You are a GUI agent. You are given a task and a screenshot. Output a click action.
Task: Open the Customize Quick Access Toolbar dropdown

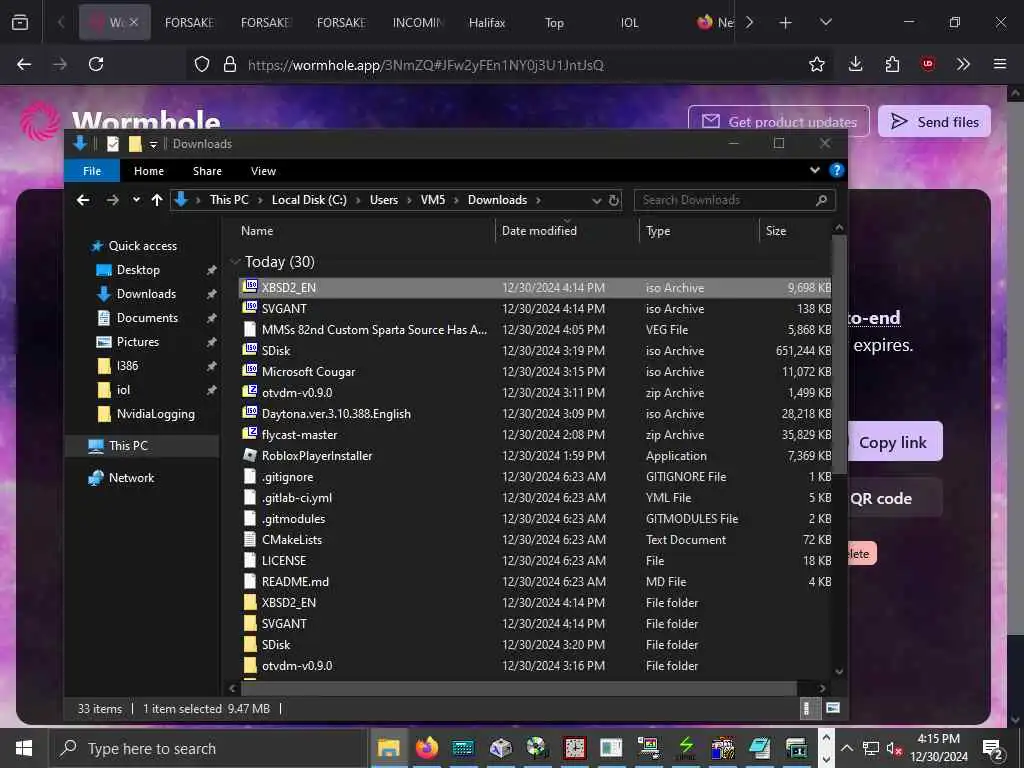point(153,144)
